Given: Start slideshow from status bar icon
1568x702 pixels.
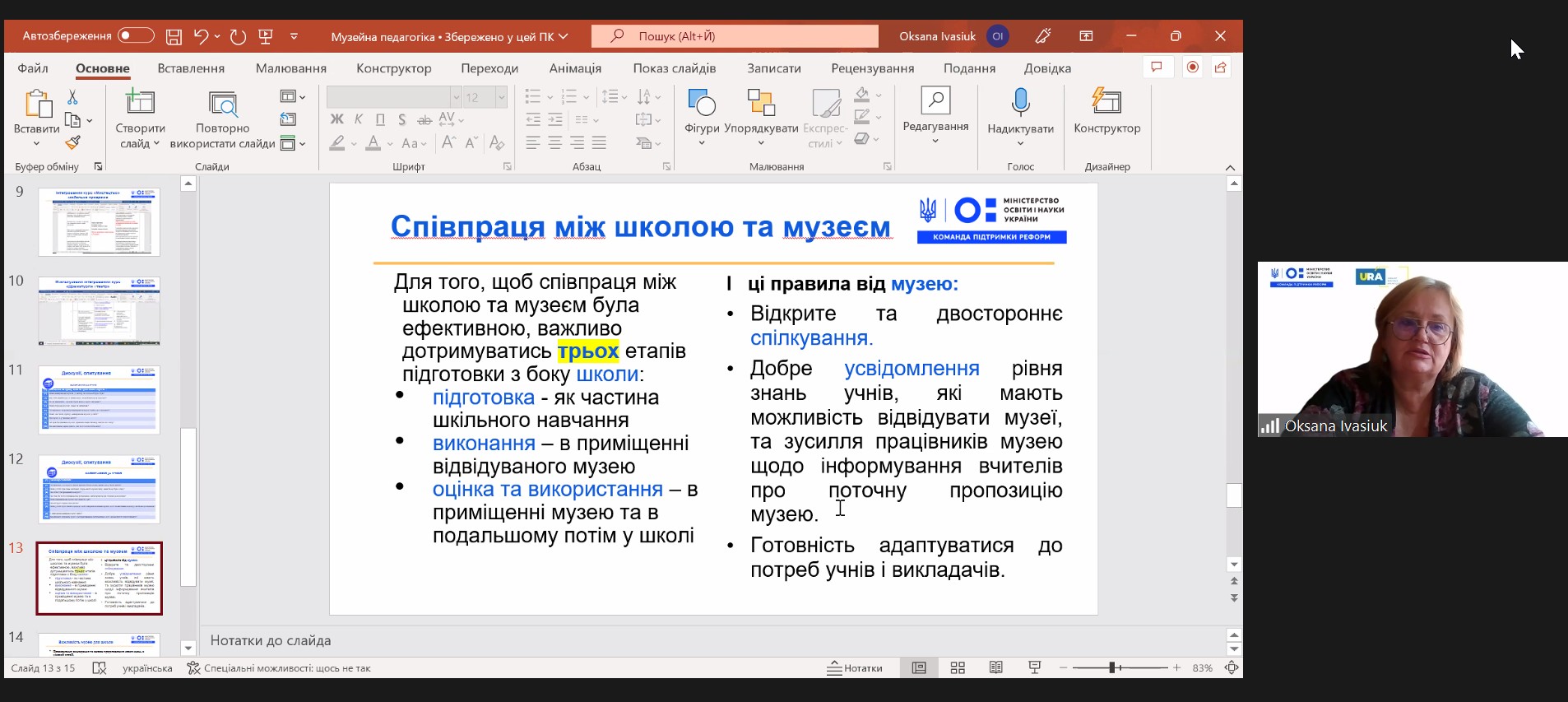Looking at the screenshot, I should point(1034,667).
